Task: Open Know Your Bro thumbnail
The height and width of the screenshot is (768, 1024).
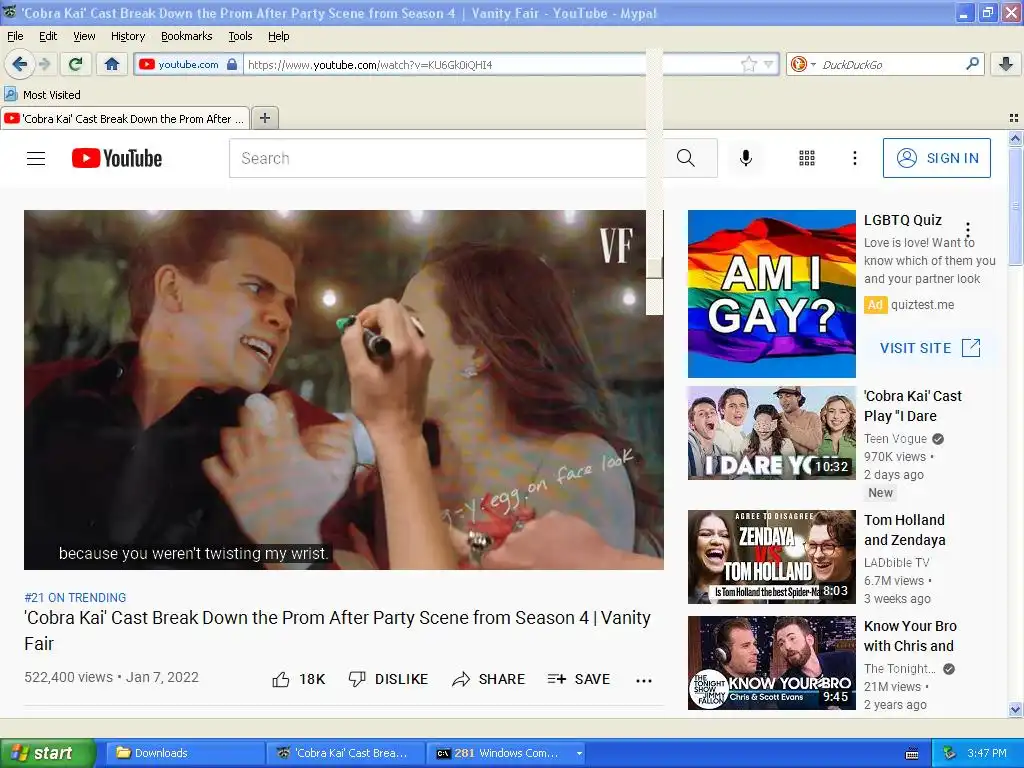Action: 771,662
